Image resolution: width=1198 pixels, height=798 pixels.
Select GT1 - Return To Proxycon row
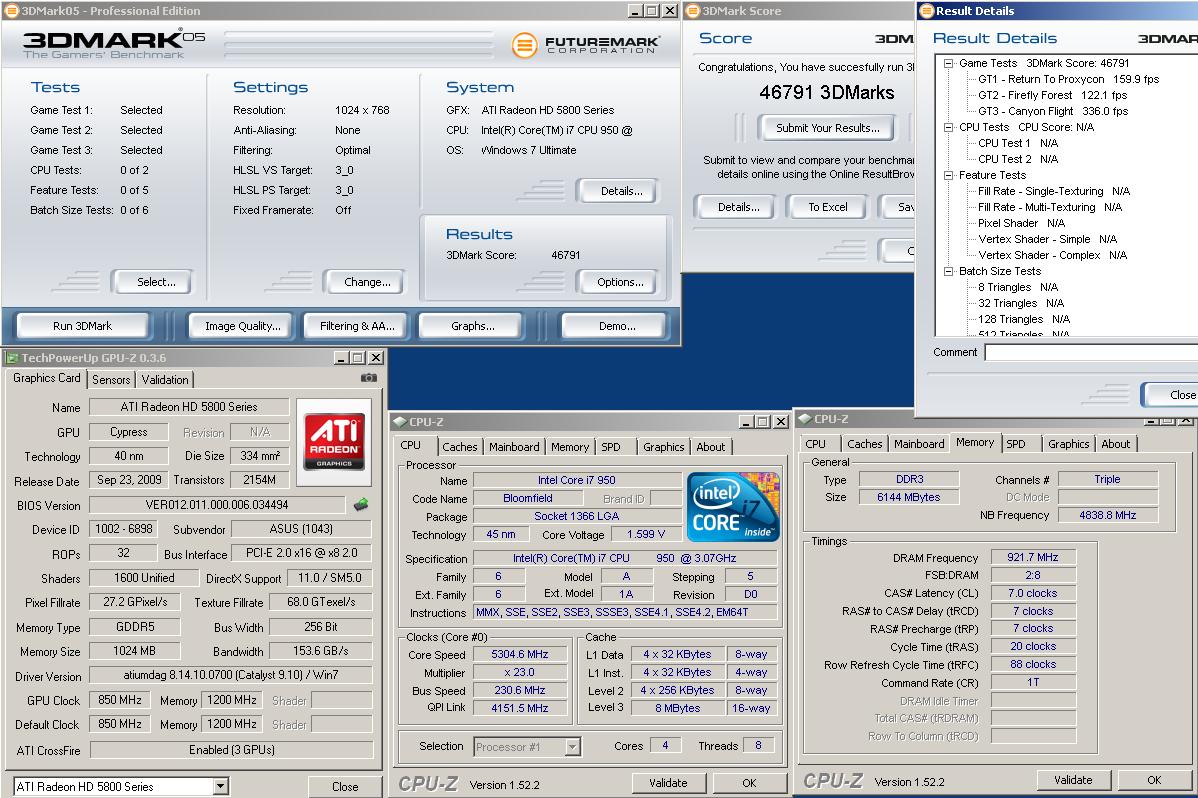(1069, 79)
